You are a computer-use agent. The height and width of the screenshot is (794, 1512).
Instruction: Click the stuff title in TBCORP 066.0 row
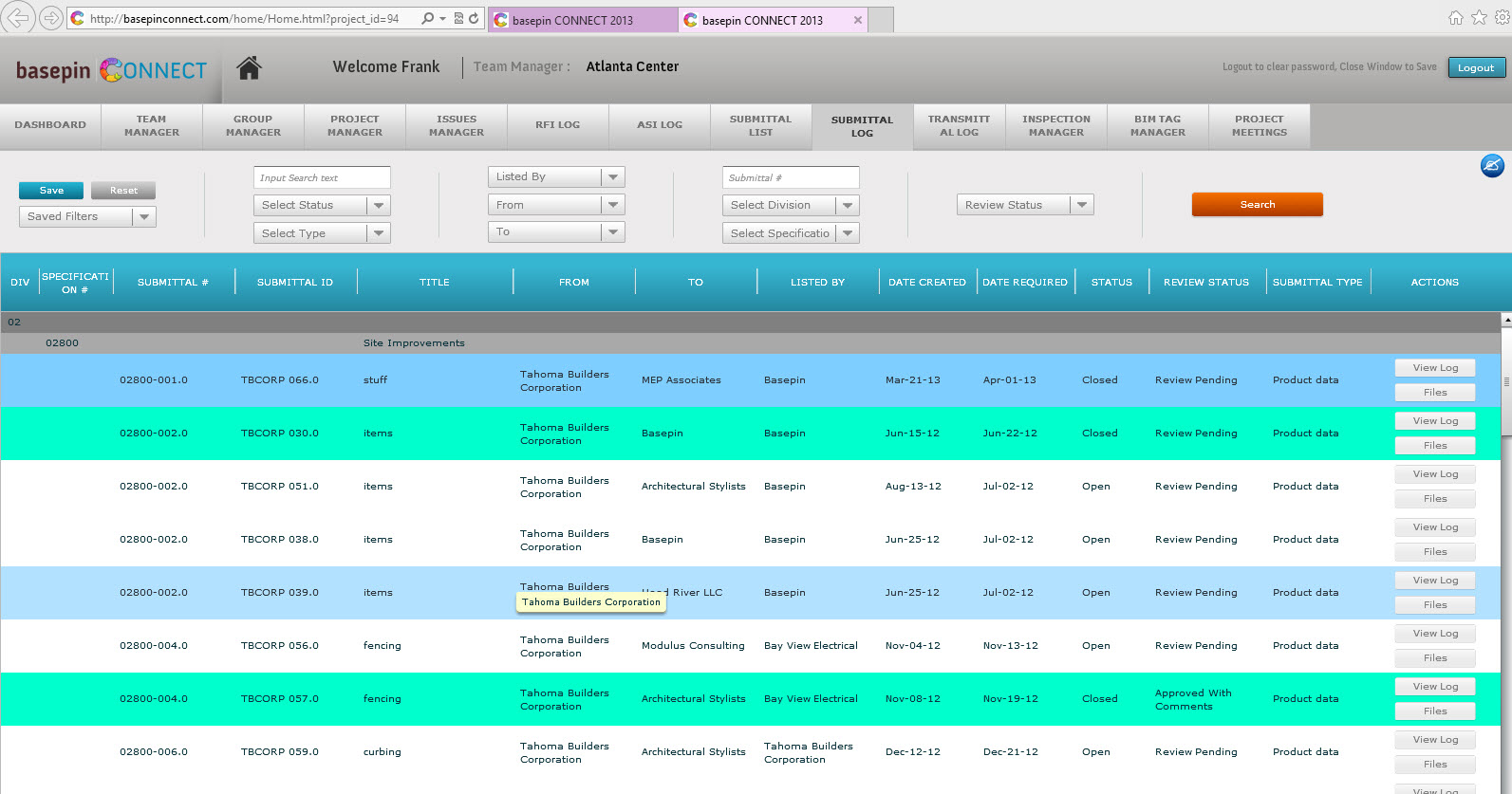click(x=375, y=380)
